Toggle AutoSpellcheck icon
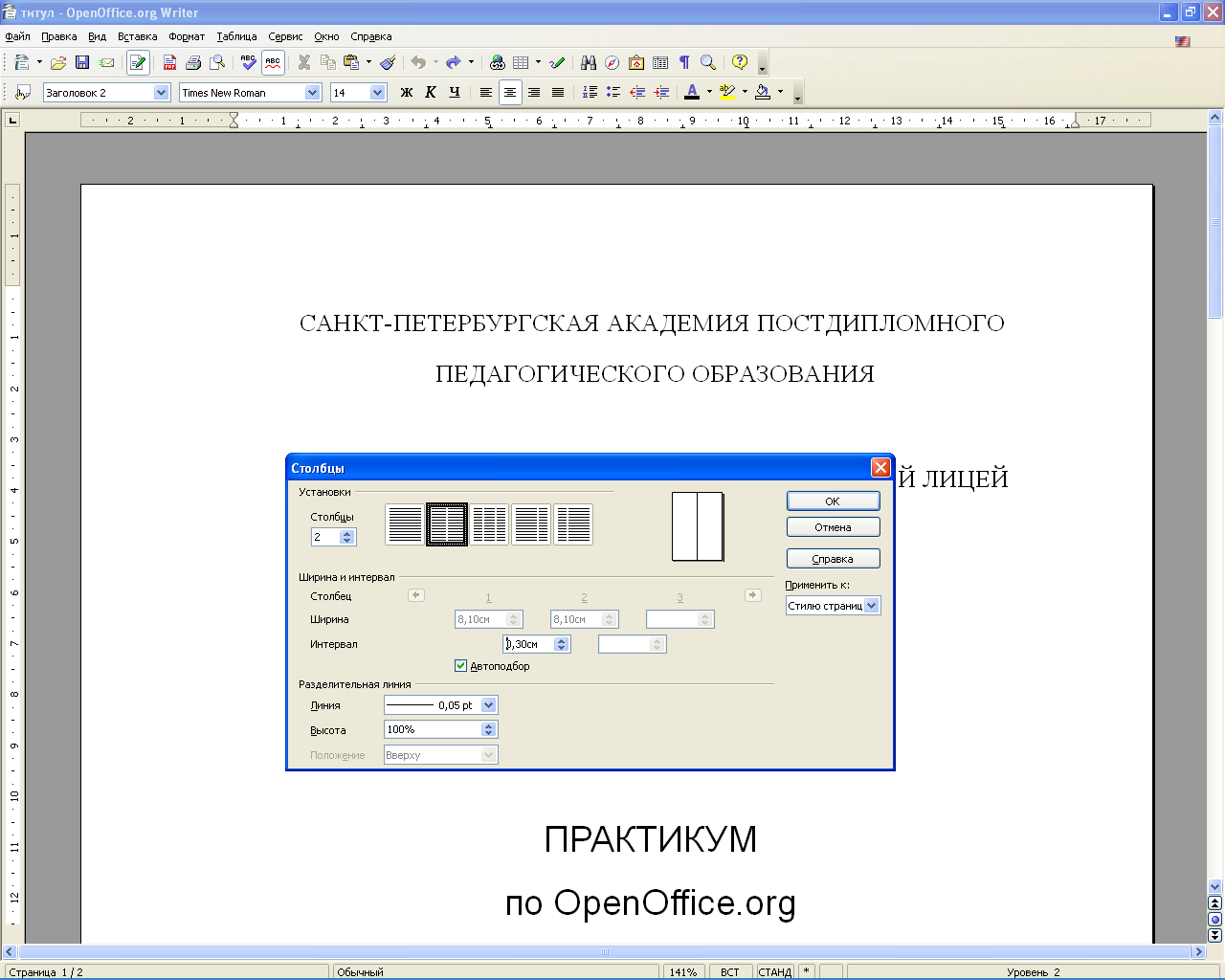Viewport: 1225px width, 980px height. pyautogui.click(x=273, y=62)
